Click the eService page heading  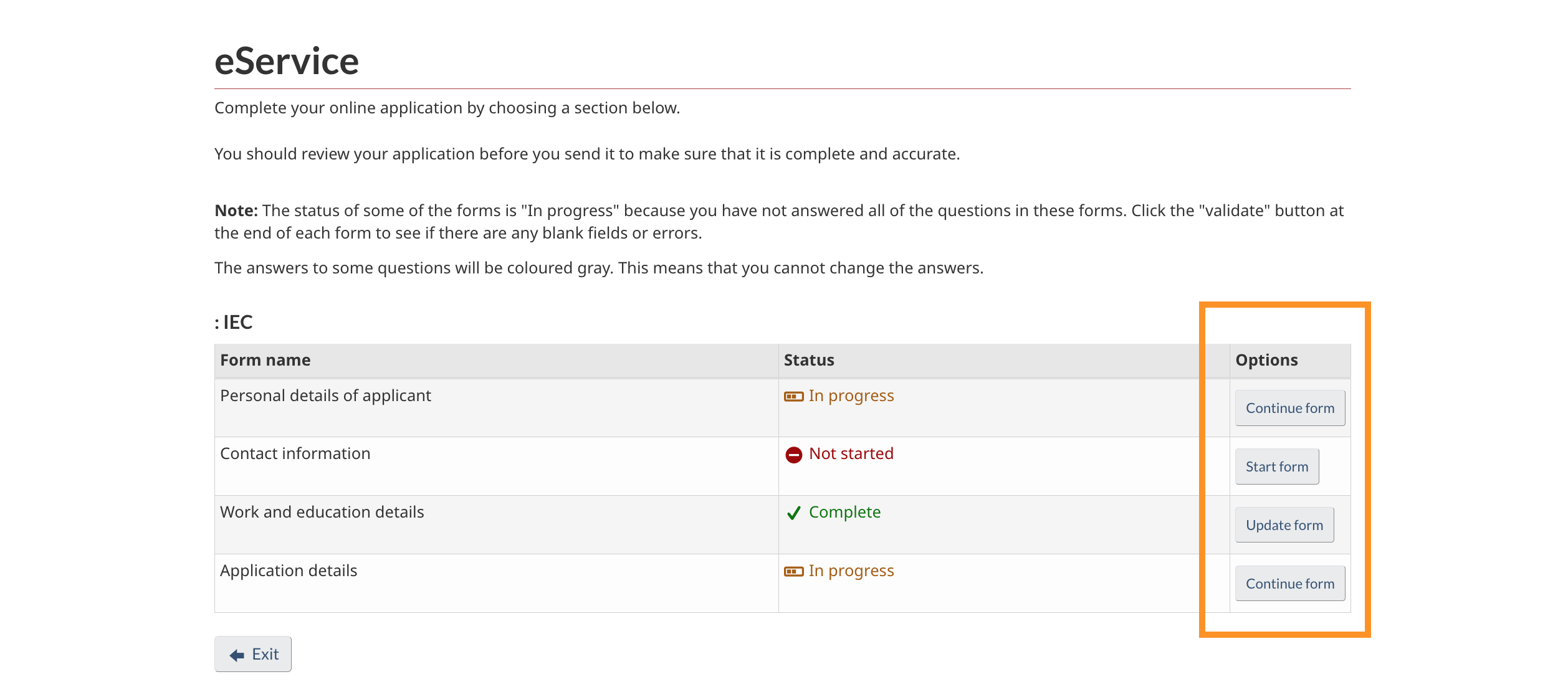pos(287,61)
